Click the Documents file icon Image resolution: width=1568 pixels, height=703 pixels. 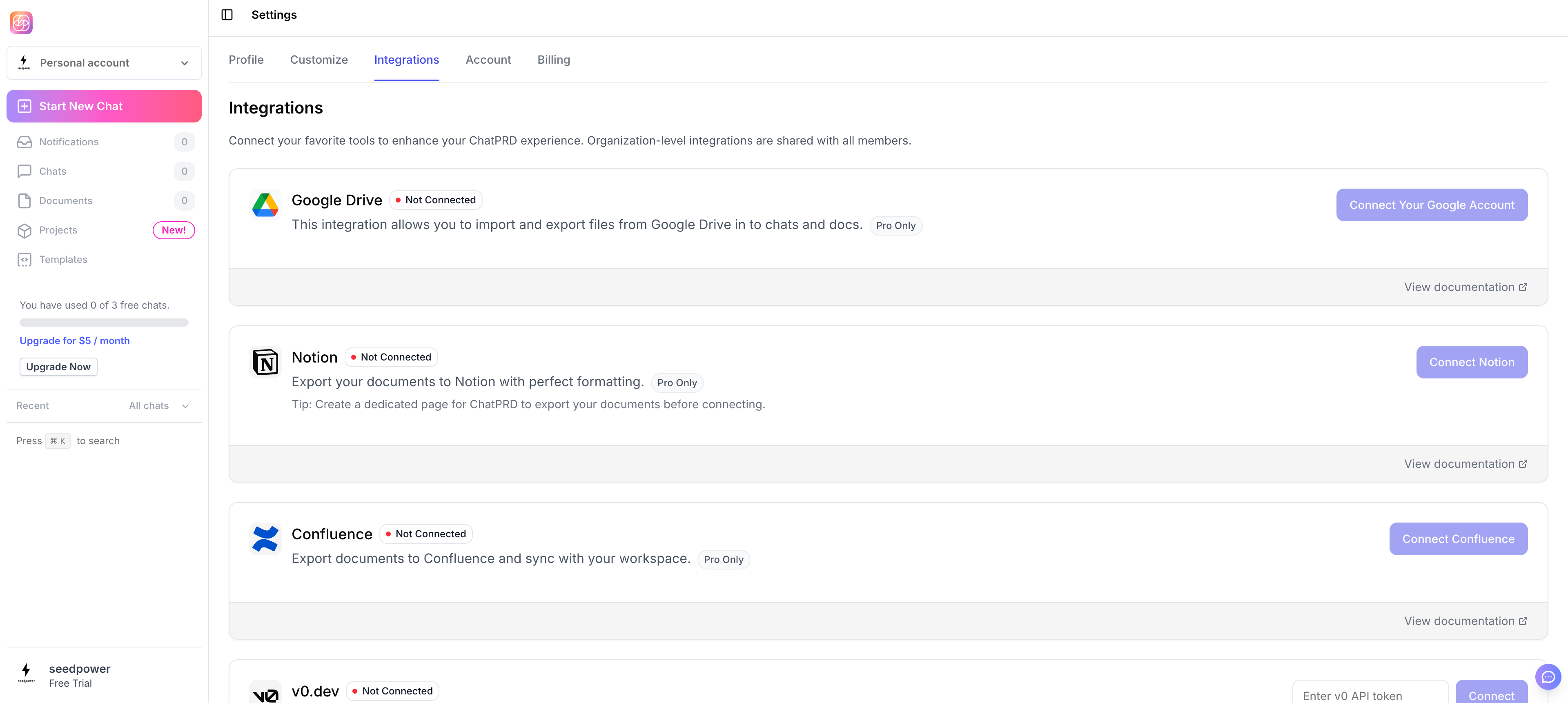pyautogui.click(x=24, y=201)
